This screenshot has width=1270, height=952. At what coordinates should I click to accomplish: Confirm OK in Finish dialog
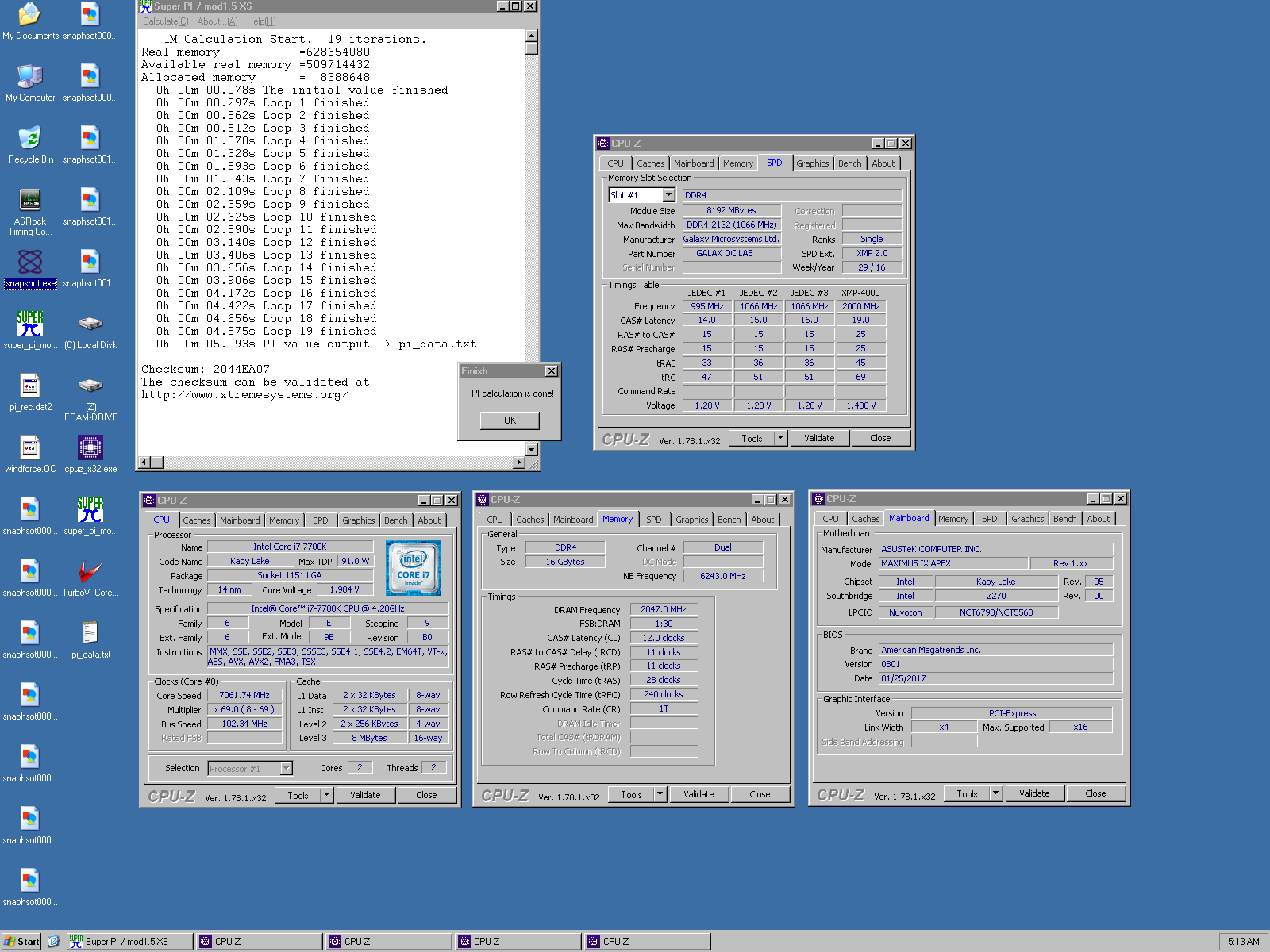pyautogui.click(x=510, y=420)
